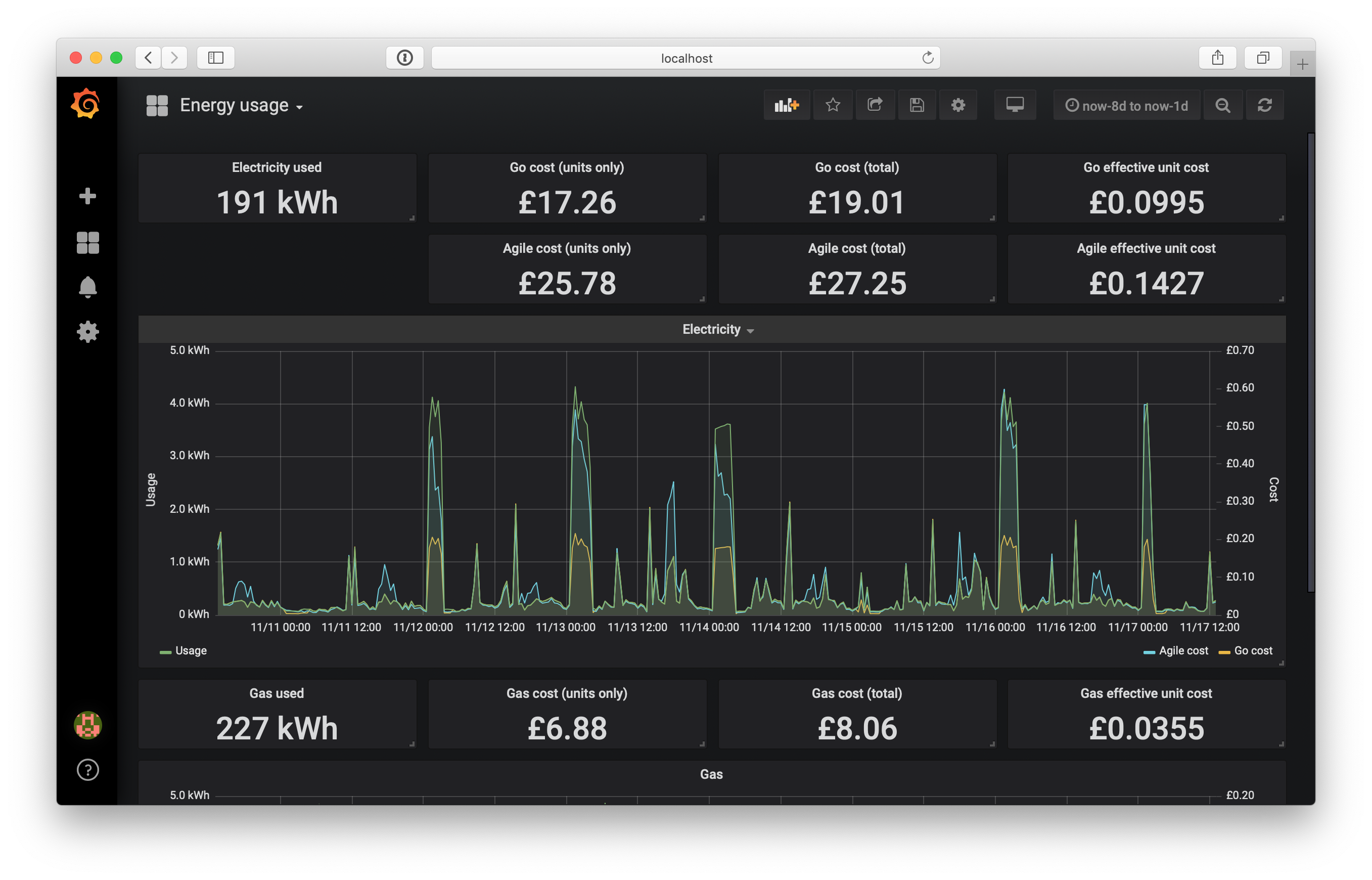Cycle view mode with monitor icon

click(x=1015, y=105)
